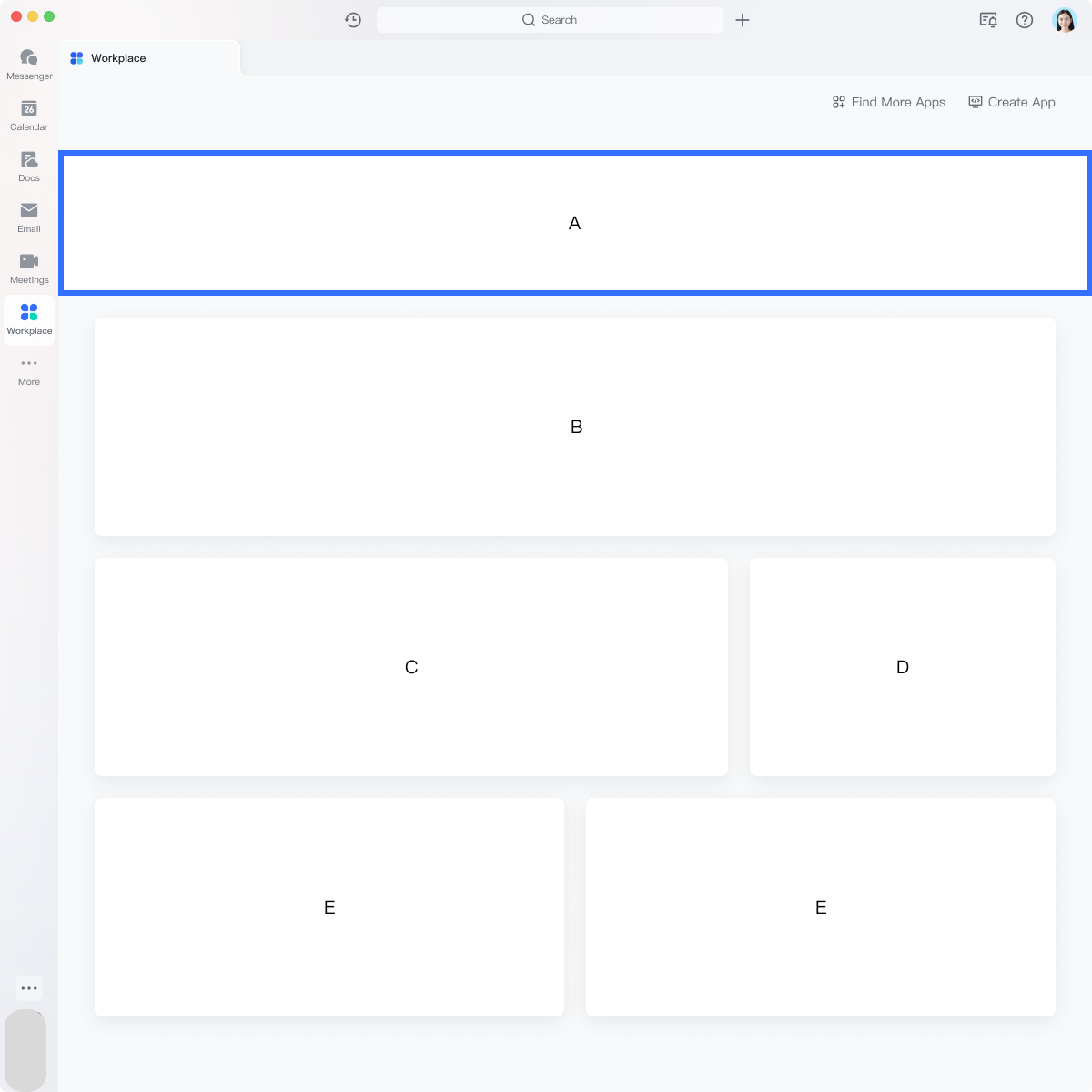Expand the More item in the sidebar
Viewport: 1092px width, 1092px height.
click(29, 369)
